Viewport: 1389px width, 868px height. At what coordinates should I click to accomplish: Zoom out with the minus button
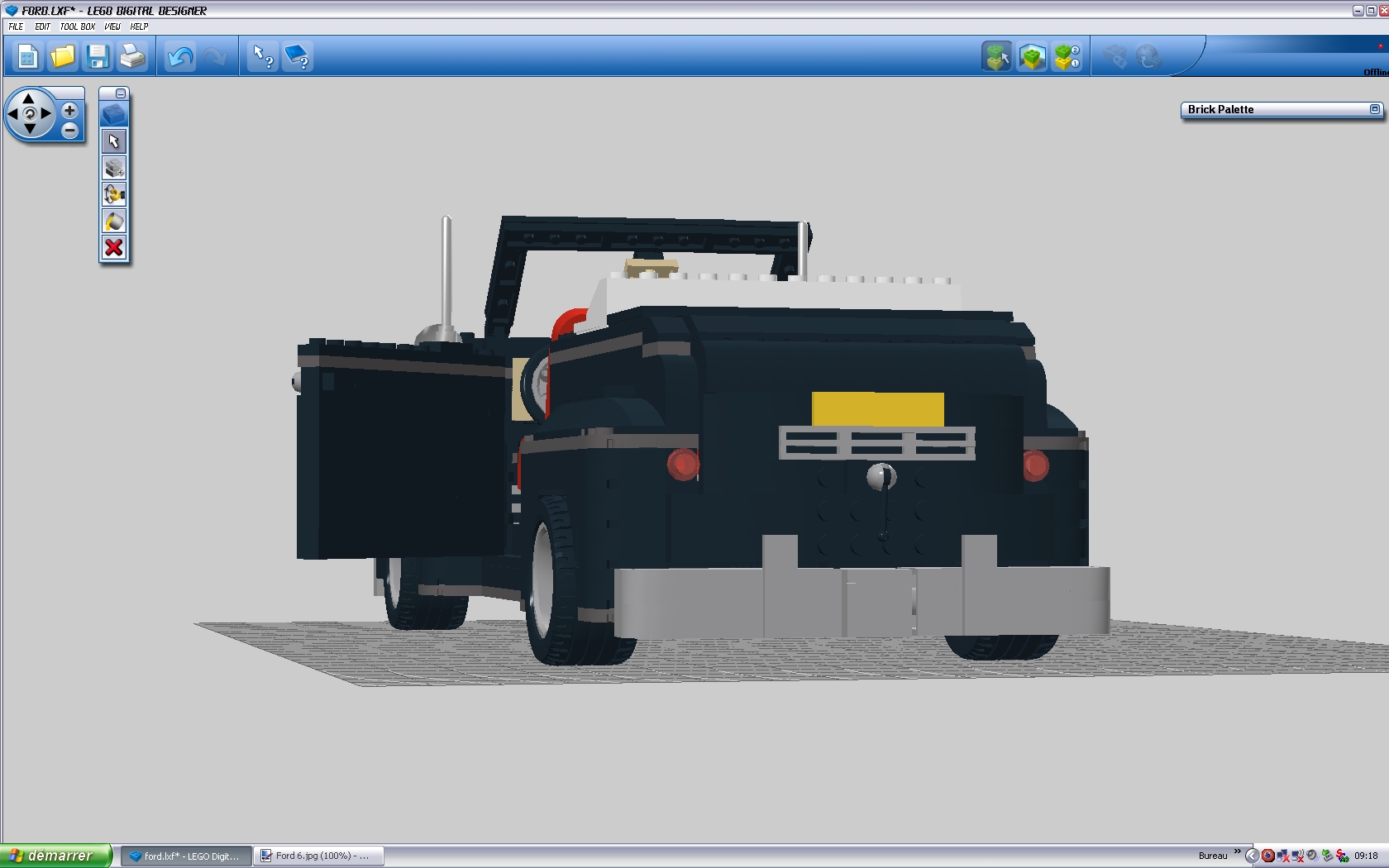tap(69, 130)
